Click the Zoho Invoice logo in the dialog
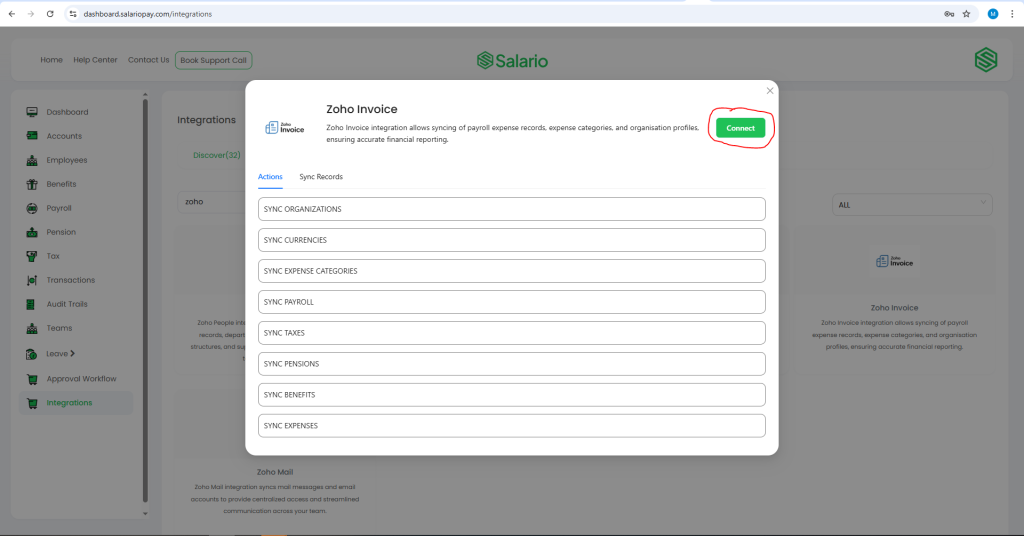Image resolution: width=1024 pixels, height=536 pixels. (285, 128)
